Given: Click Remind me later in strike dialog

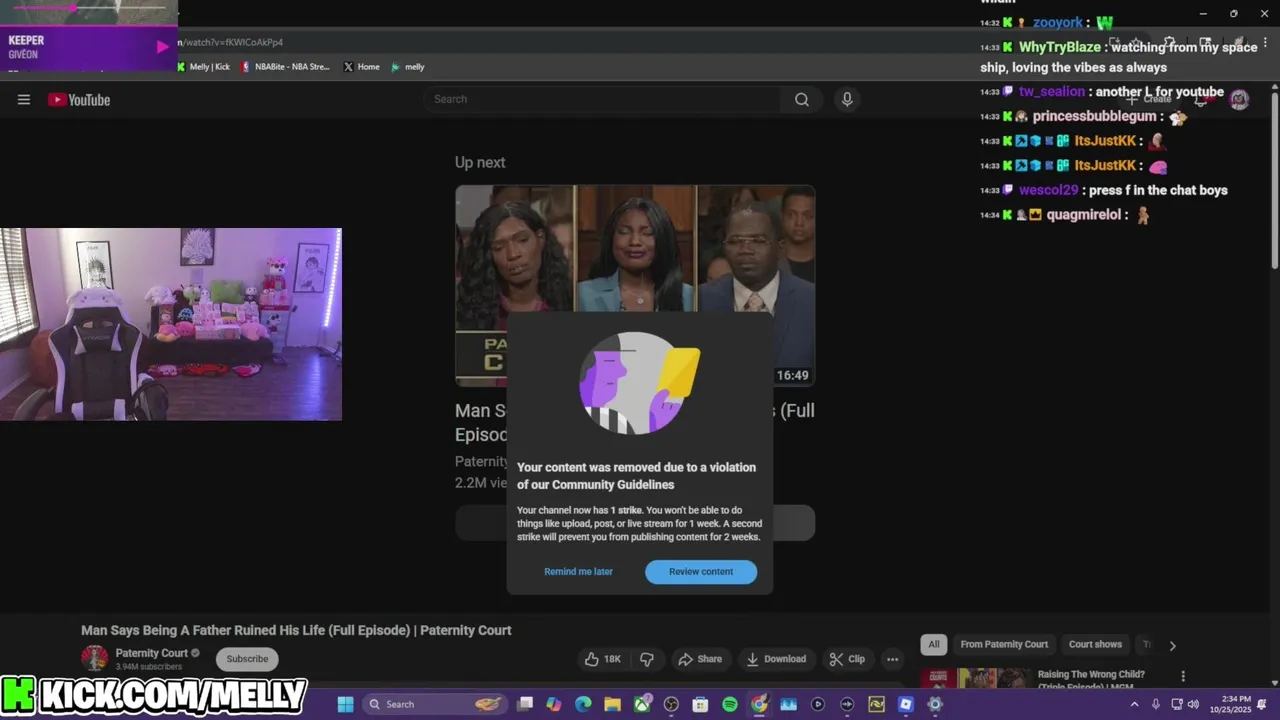Looking at the screenshot, I should [578, 572].
